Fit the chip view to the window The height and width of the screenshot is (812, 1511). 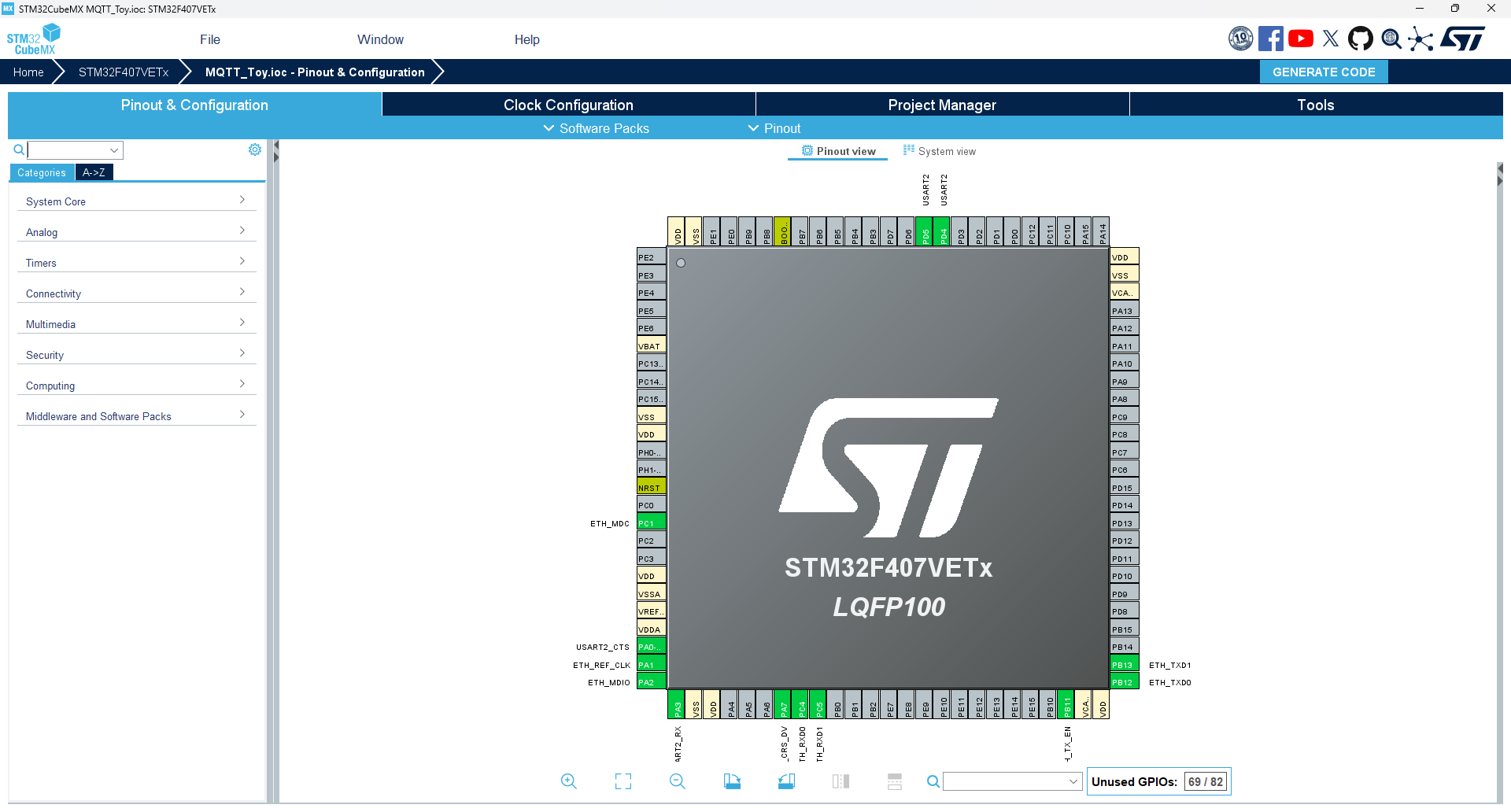click(623, 781)
